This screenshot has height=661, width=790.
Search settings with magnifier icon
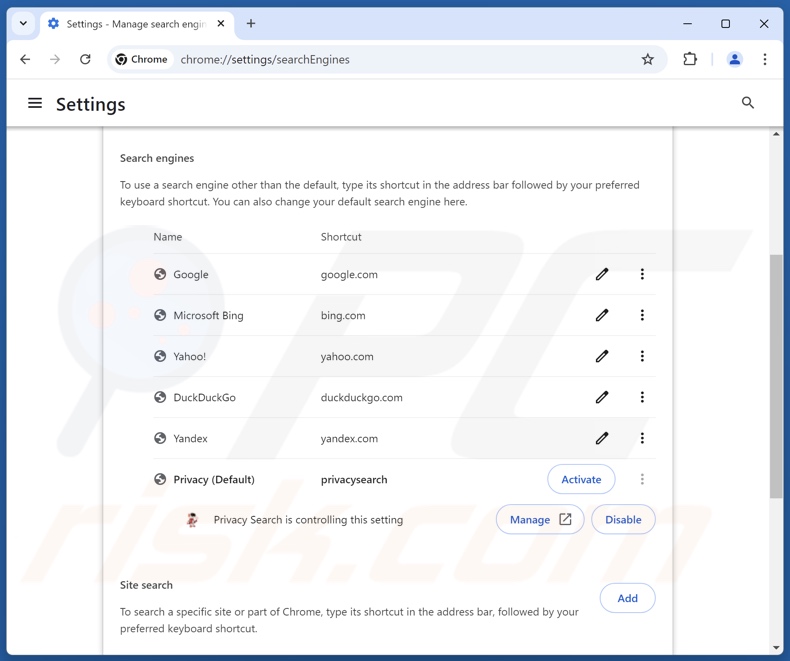(748, 103)
